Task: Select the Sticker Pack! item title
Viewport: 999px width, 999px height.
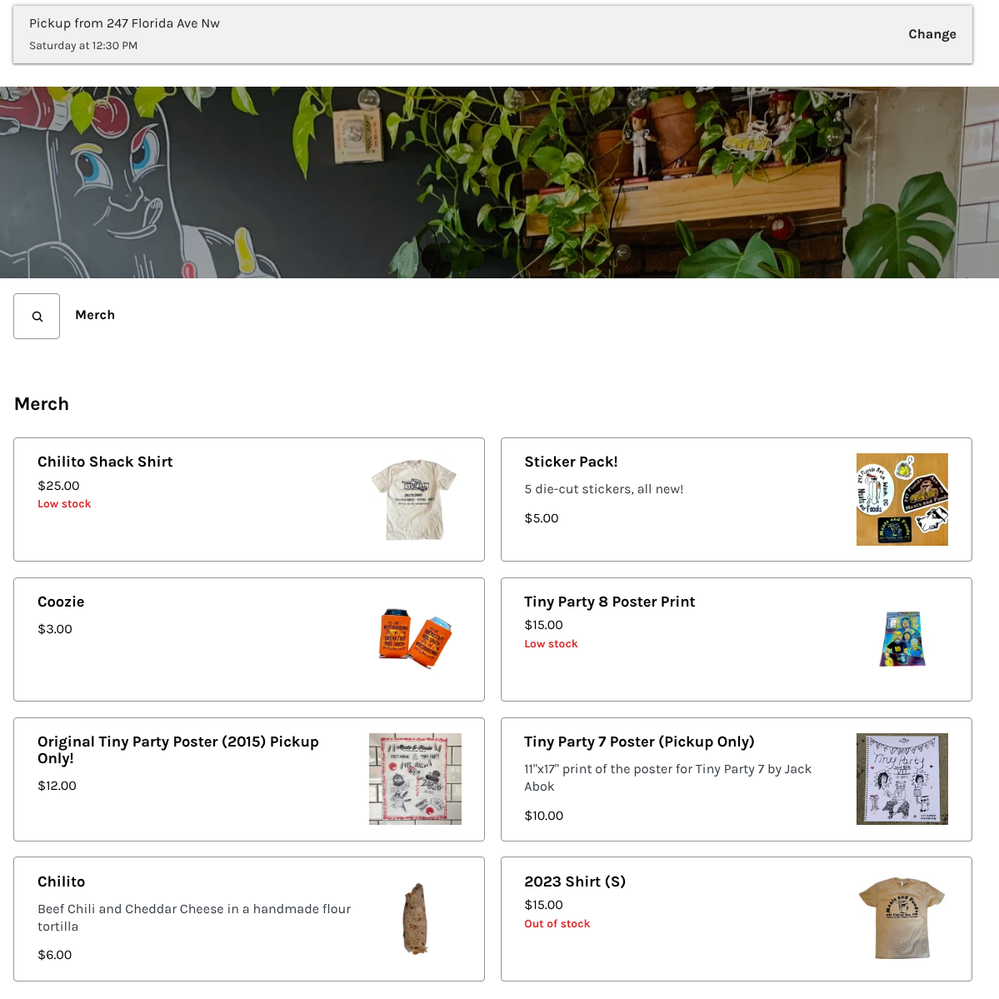Action: click(570, 462)
